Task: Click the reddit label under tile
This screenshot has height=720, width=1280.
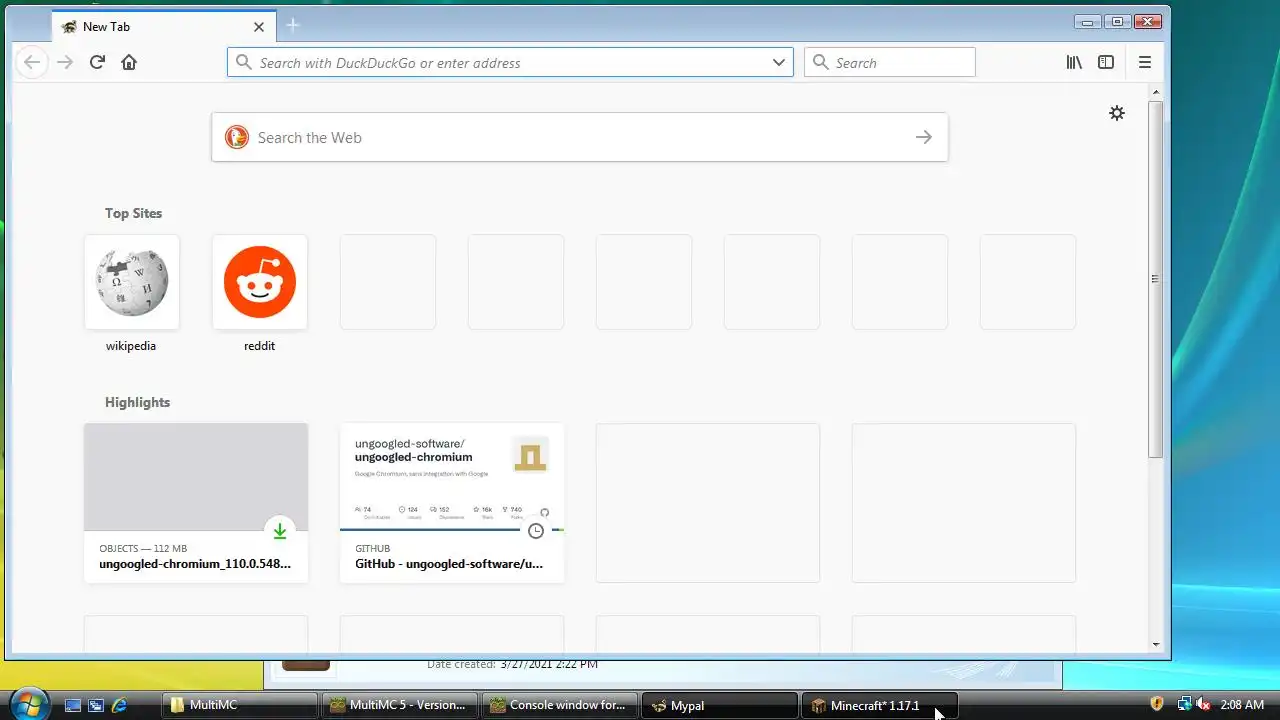Action: [259, 346]
